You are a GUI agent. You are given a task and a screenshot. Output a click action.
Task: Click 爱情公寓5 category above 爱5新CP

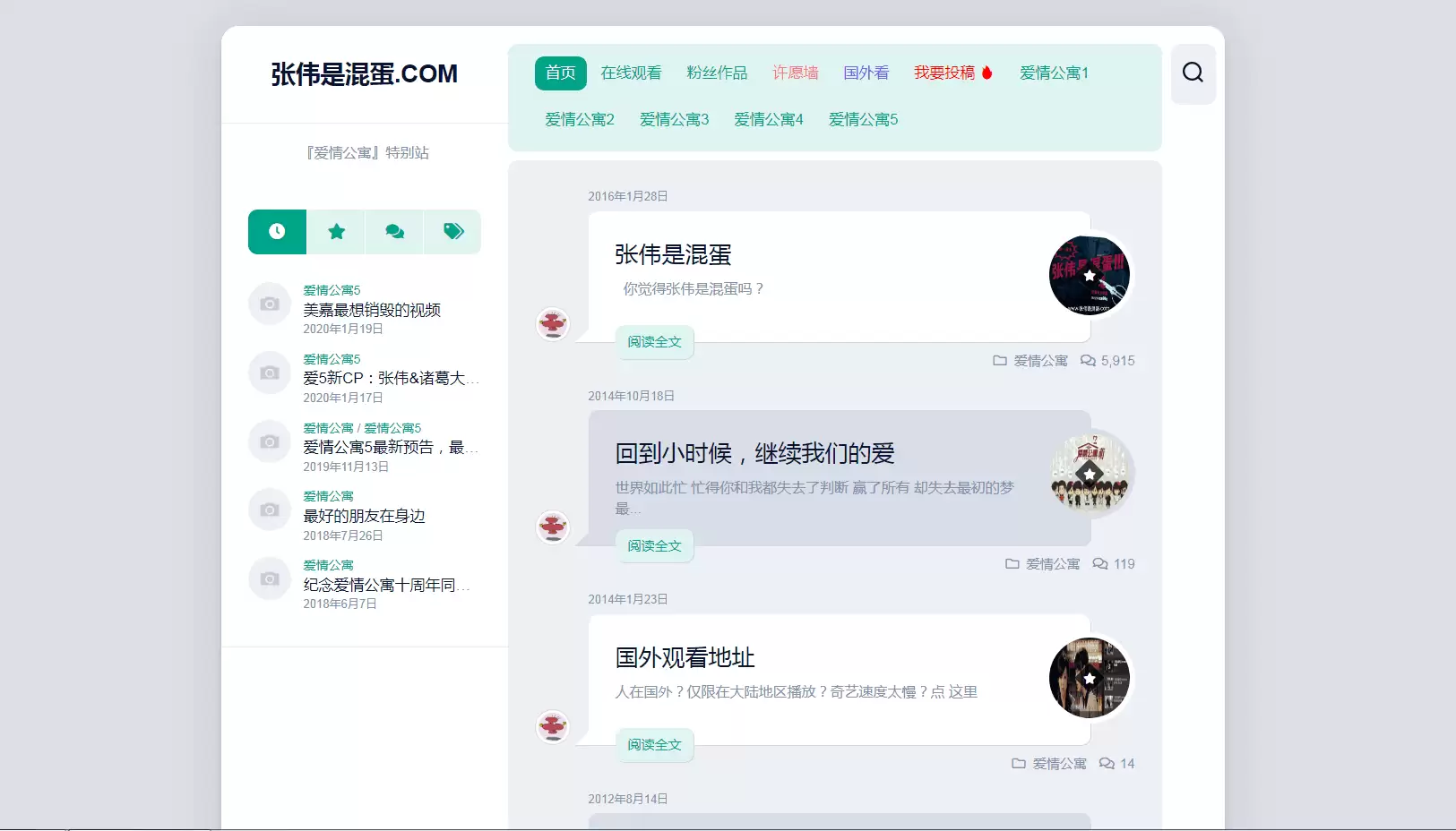tap(332, 360)
